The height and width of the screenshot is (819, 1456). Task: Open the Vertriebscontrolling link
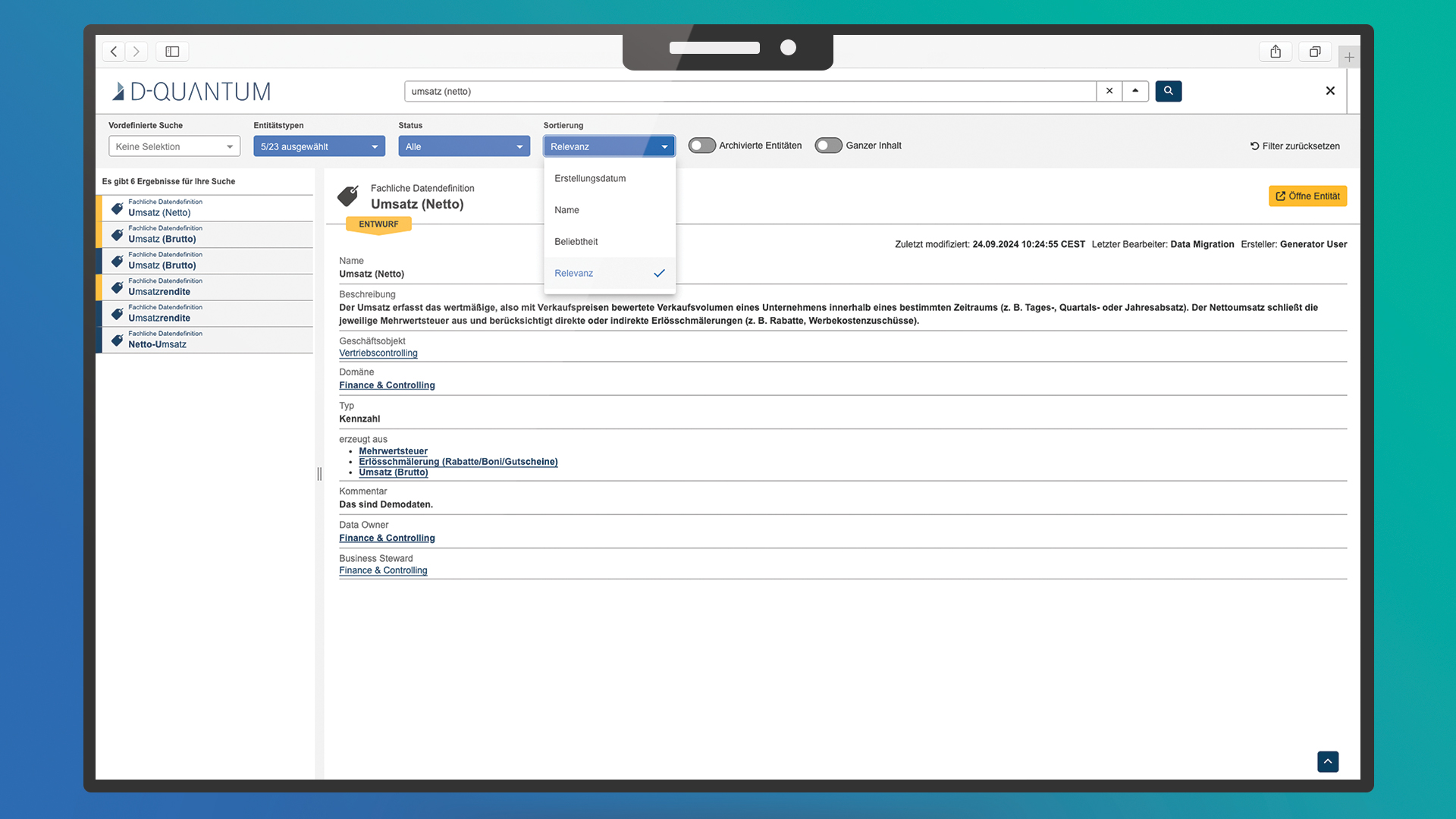(x=378, y=353)
